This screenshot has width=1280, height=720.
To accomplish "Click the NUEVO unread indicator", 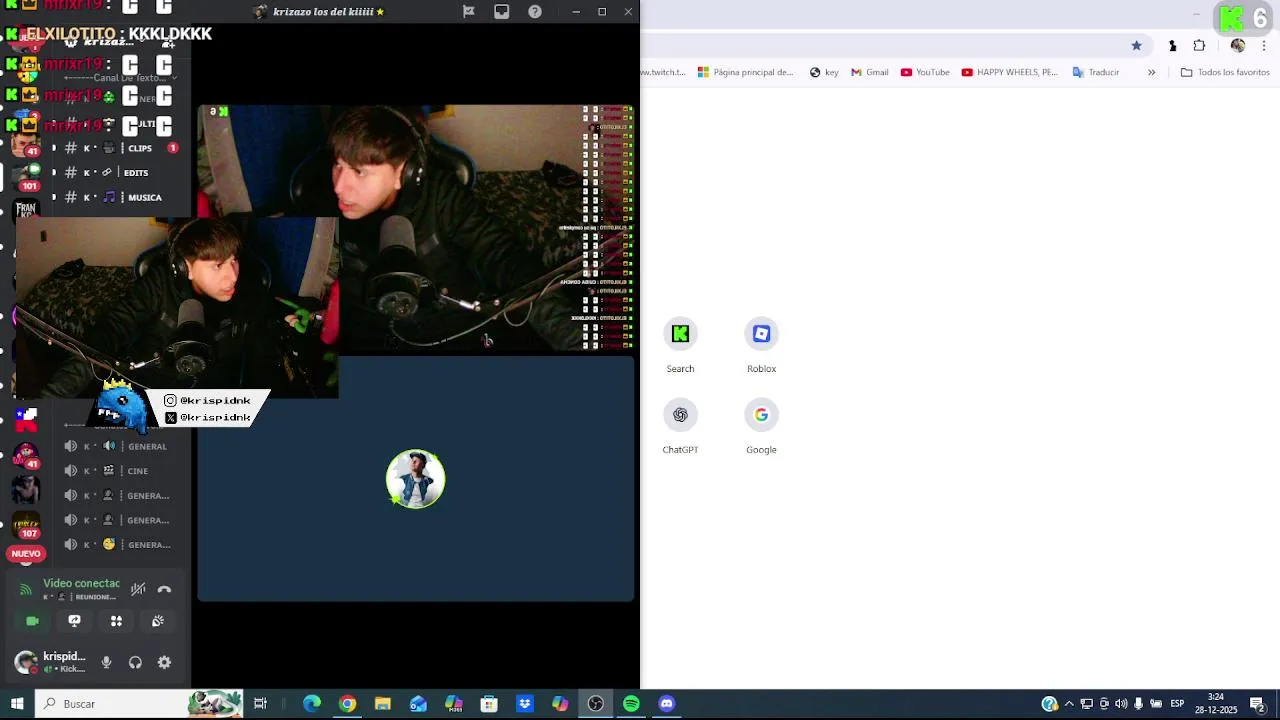I will coord(26,553).
